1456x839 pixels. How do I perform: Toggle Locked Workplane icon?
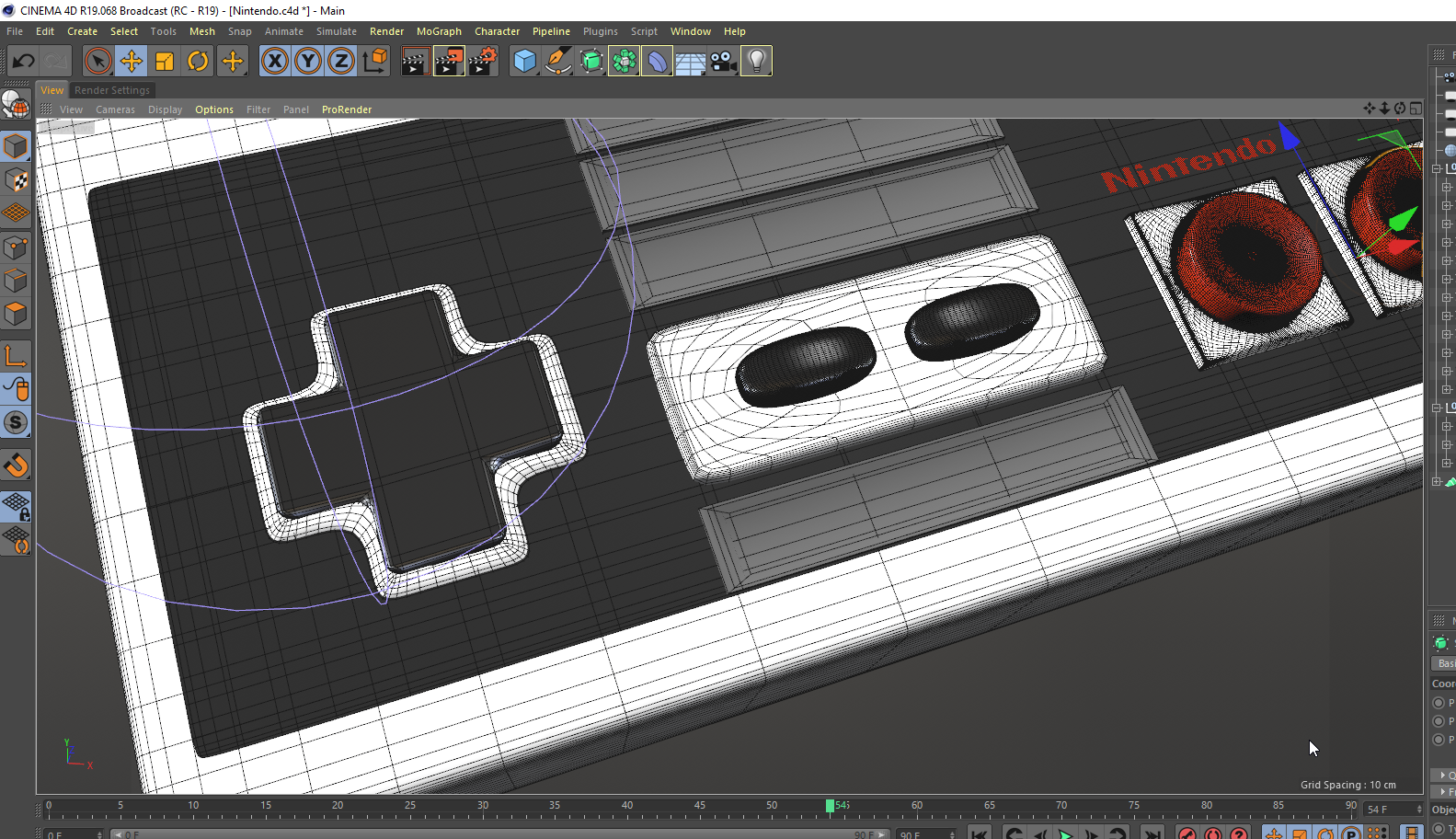point(16,506)
